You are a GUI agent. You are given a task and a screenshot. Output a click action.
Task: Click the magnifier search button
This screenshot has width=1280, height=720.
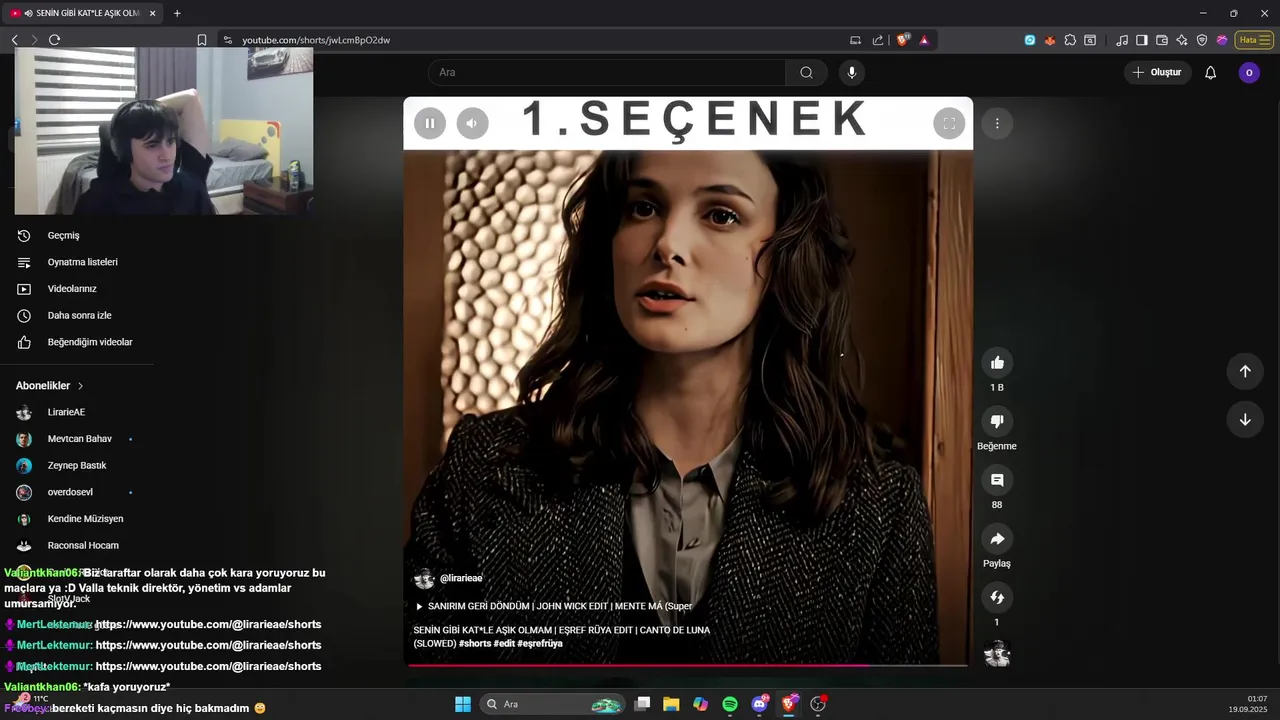coord(806,72)
